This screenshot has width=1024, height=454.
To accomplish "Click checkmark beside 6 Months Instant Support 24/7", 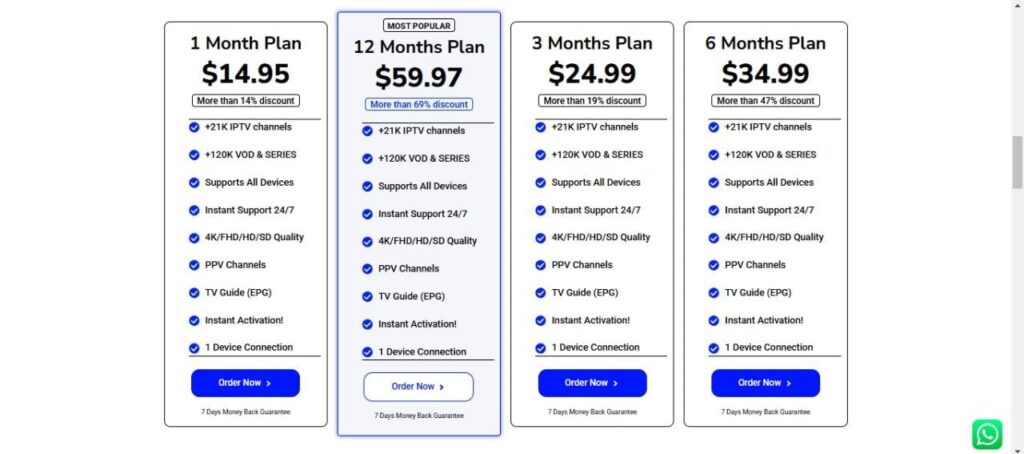I will coord(714,210).
